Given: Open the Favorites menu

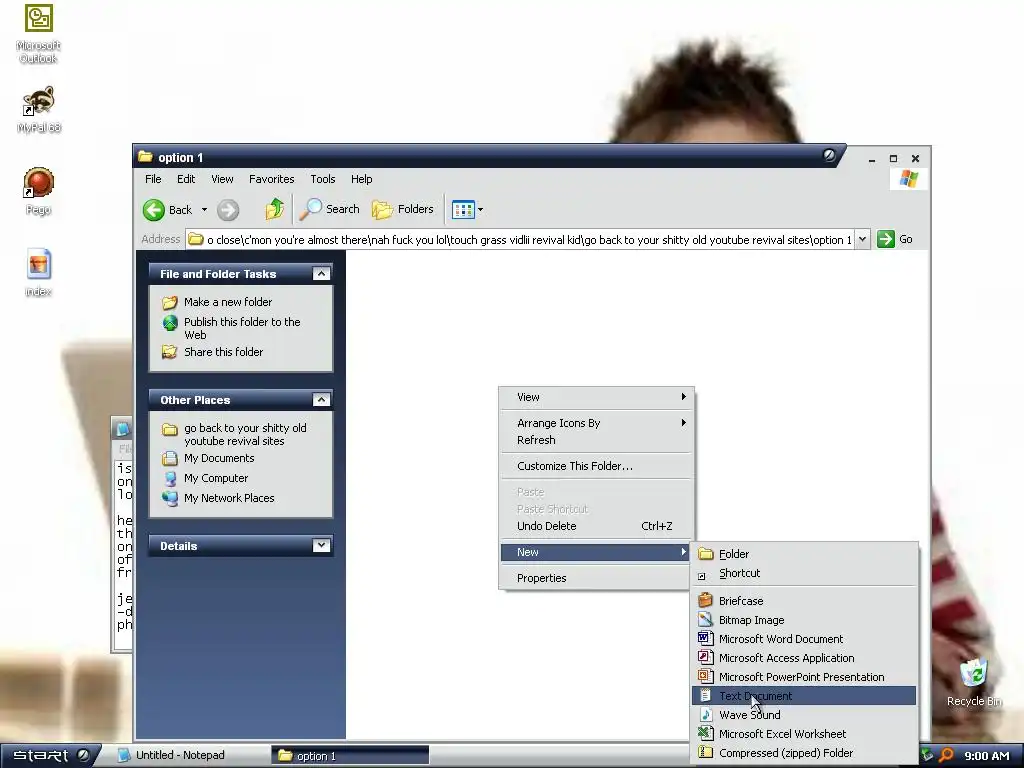Looking at the screenshot, I should coord(272,179).
